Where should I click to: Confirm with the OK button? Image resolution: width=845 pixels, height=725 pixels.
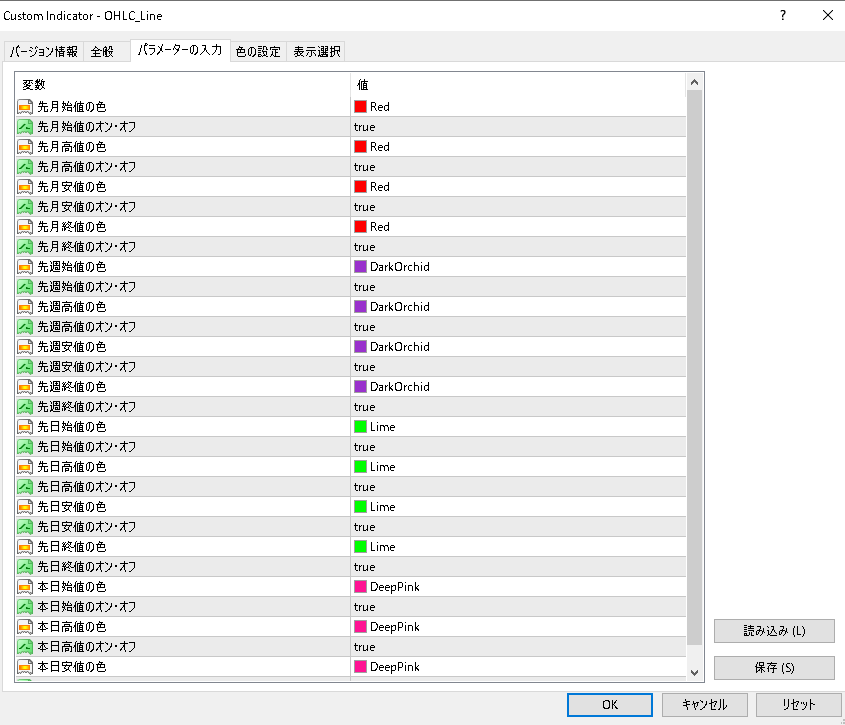click(x=609, y=705)
